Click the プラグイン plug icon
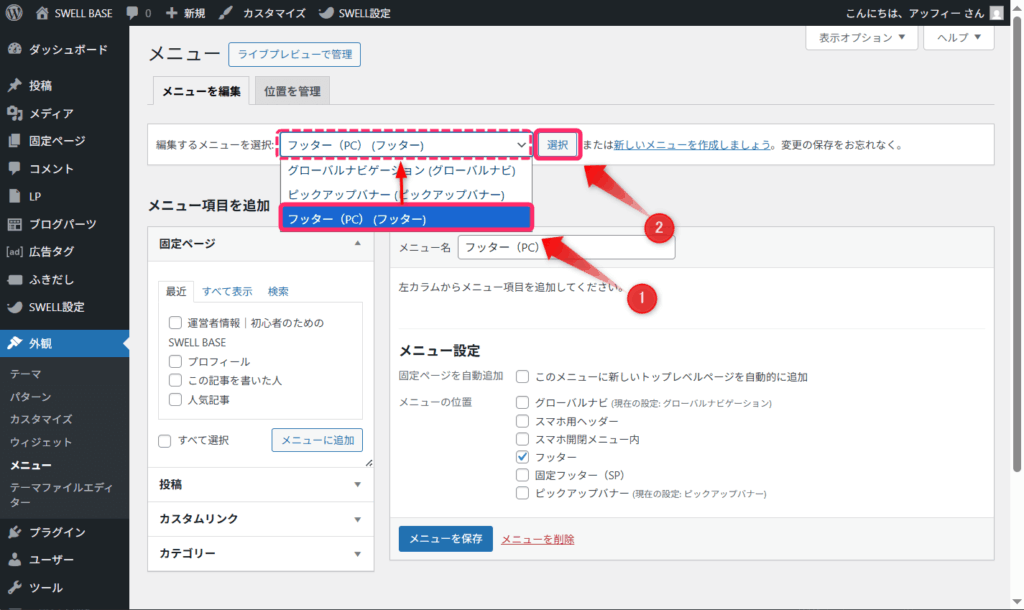The width and height of the screenshot is (1024, 610). tap(15, 532)
